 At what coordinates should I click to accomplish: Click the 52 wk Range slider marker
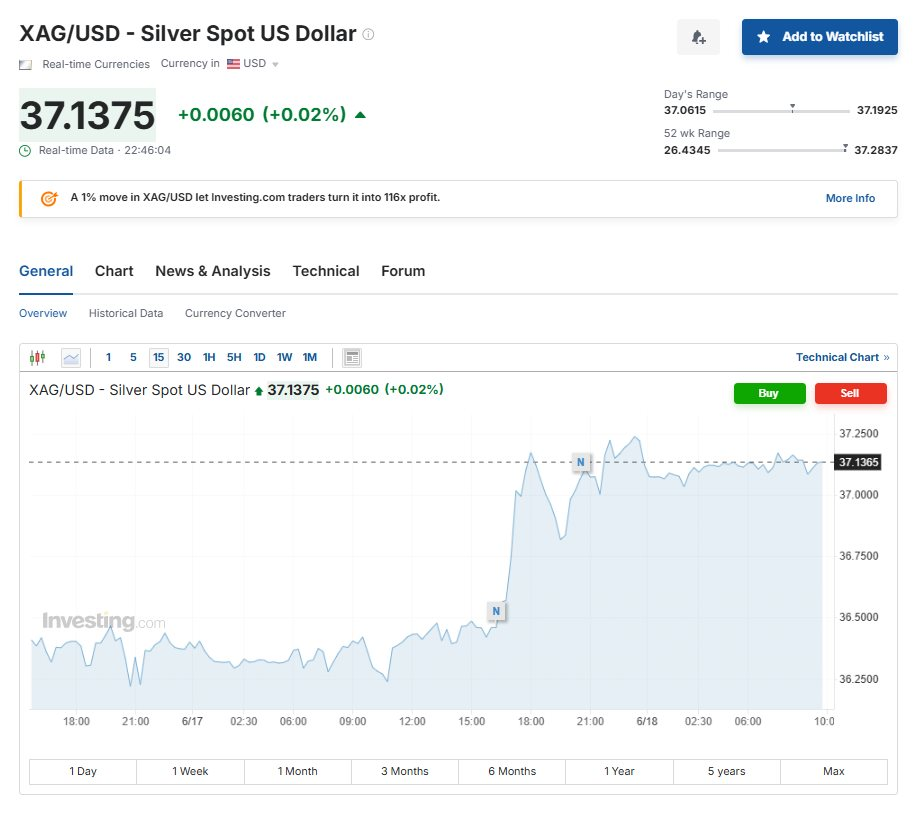[x=845, y=148]
